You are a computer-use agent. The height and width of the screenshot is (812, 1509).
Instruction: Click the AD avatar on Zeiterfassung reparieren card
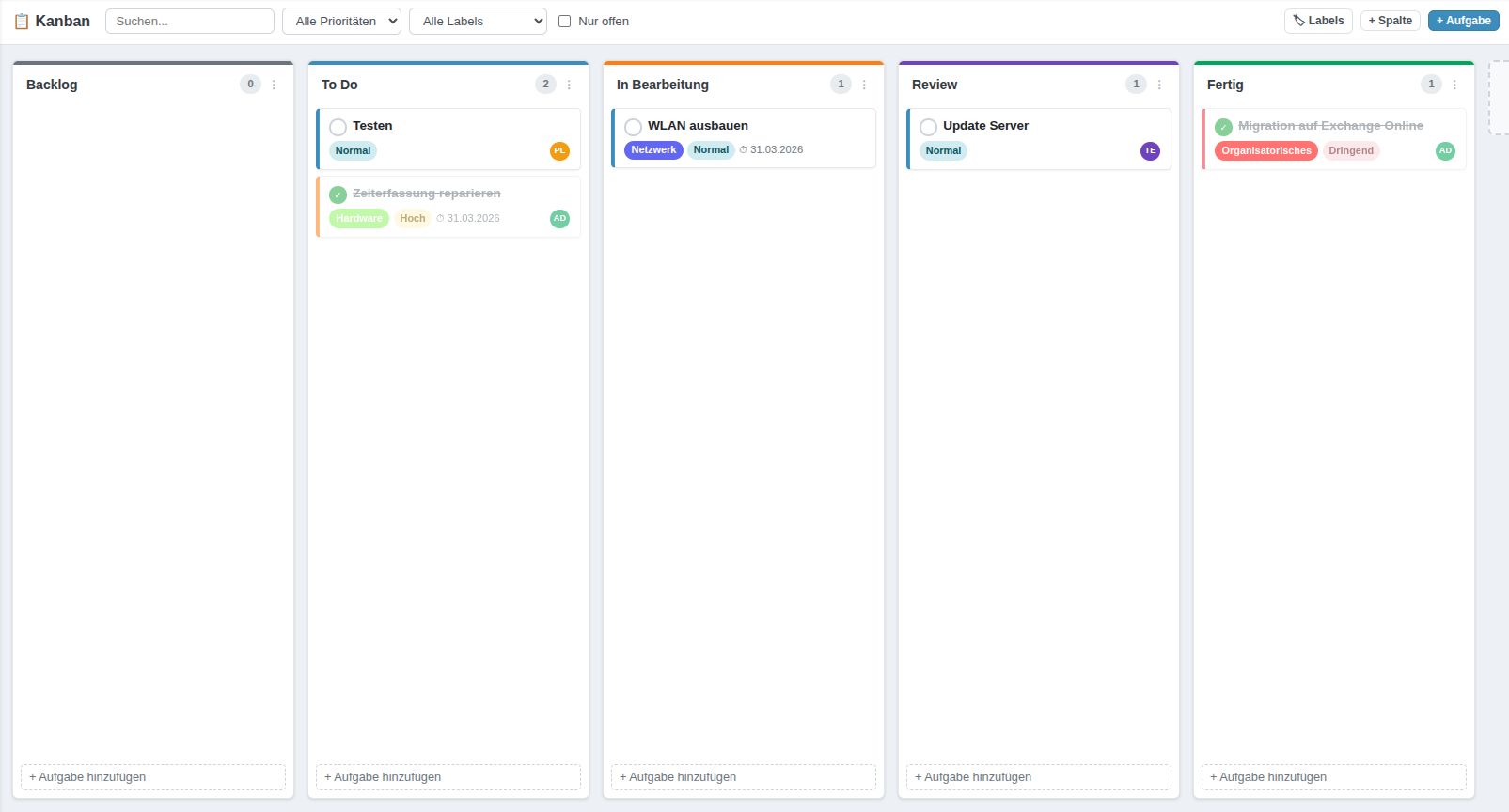[x=559, y=219]
